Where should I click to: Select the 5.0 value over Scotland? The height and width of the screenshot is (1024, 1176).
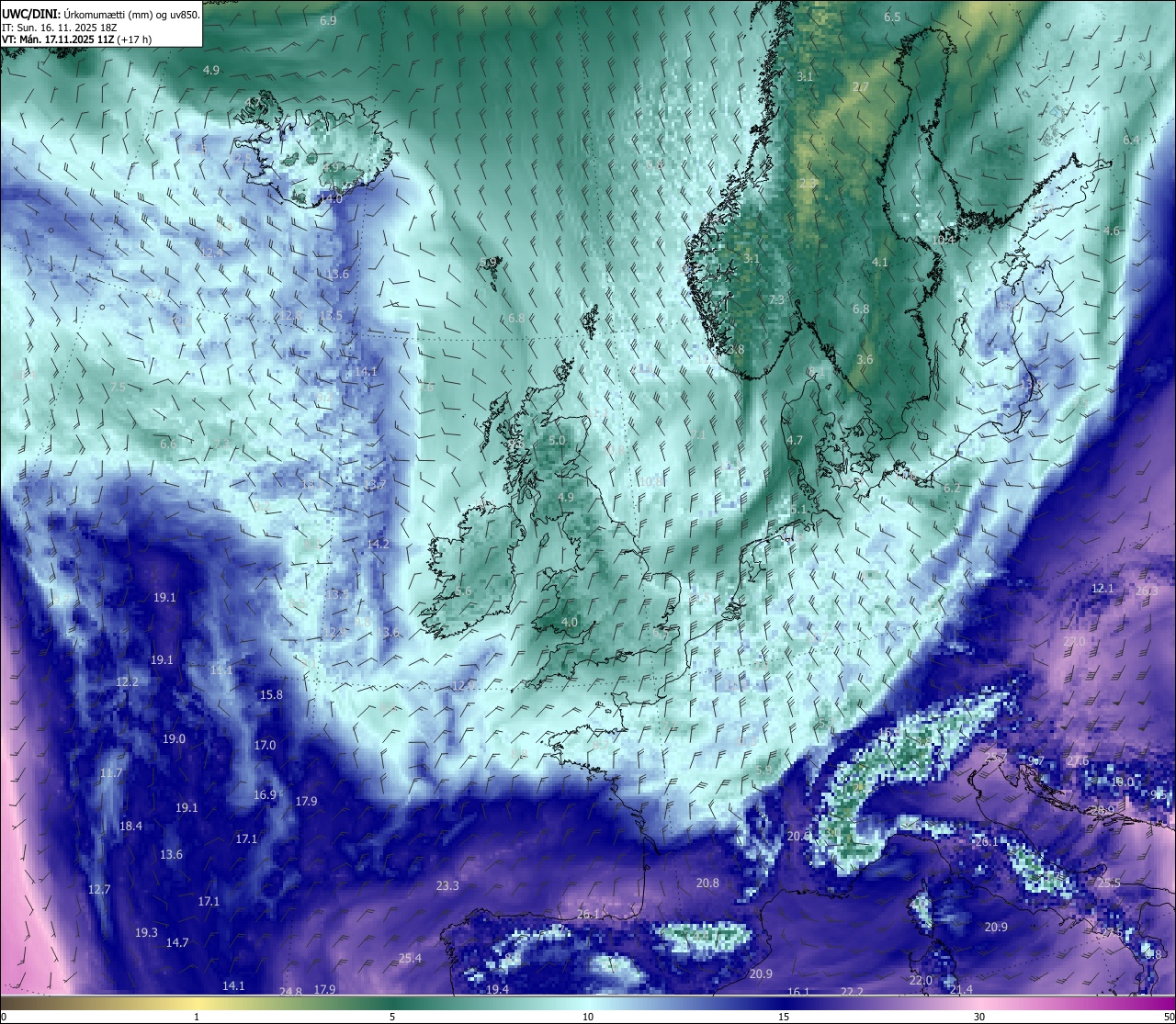pyautogui.click(x=557, y=441)
